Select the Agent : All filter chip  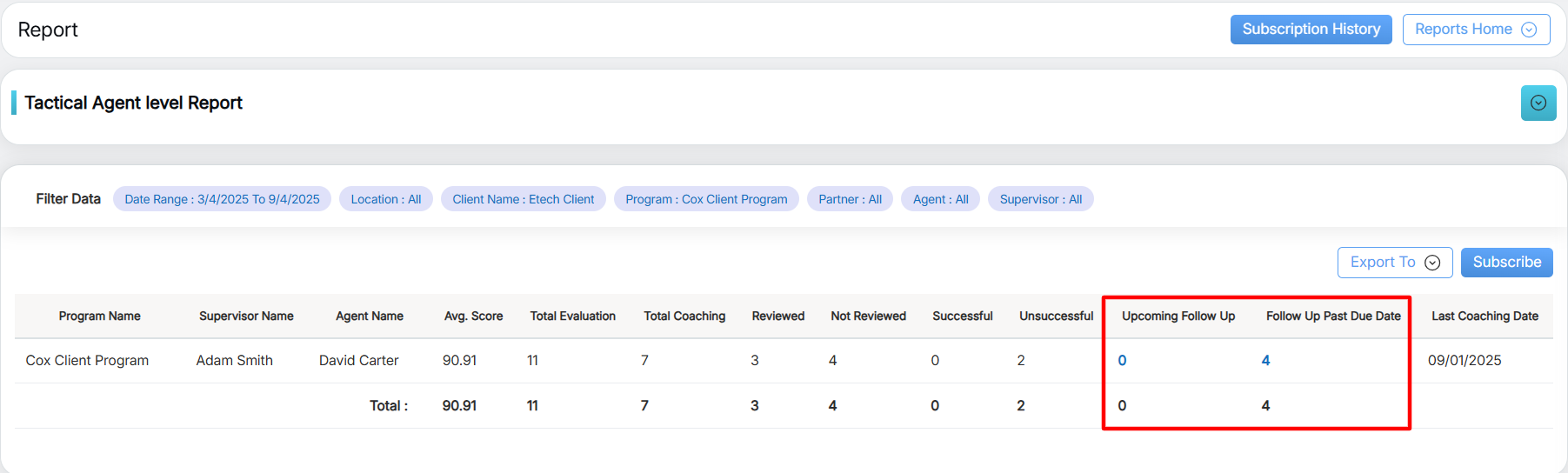point(940,199)
